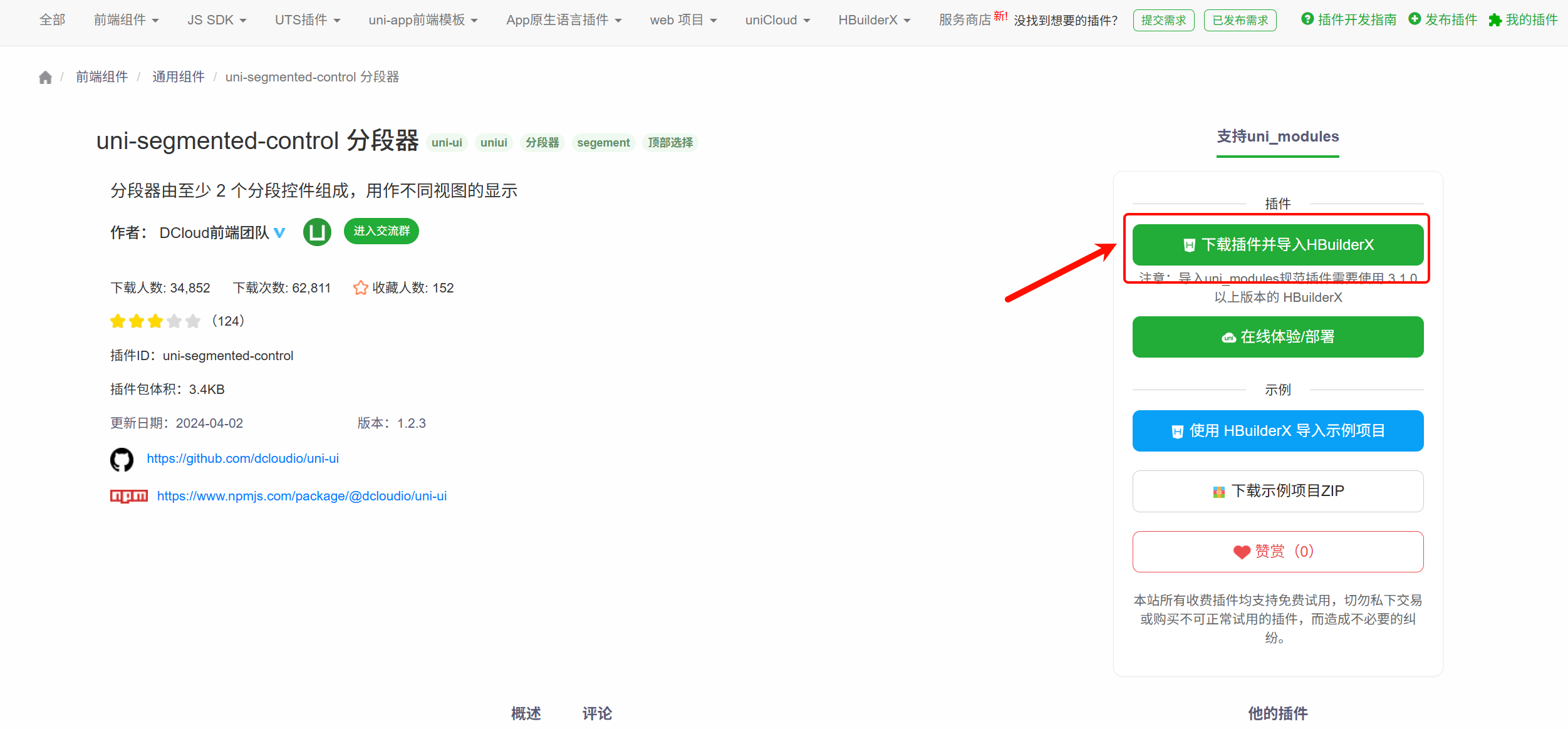Open the green uni-app logo circle icon
1568x729 pixels.
317,232
